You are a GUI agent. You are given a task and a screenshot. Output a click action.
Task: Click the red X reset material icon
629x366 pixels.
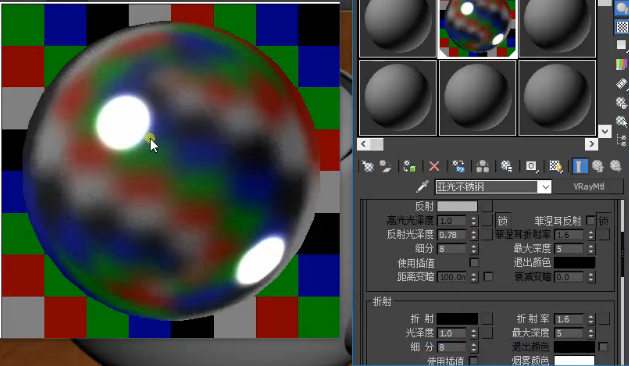pyautogui.click(x=434, y=166)
